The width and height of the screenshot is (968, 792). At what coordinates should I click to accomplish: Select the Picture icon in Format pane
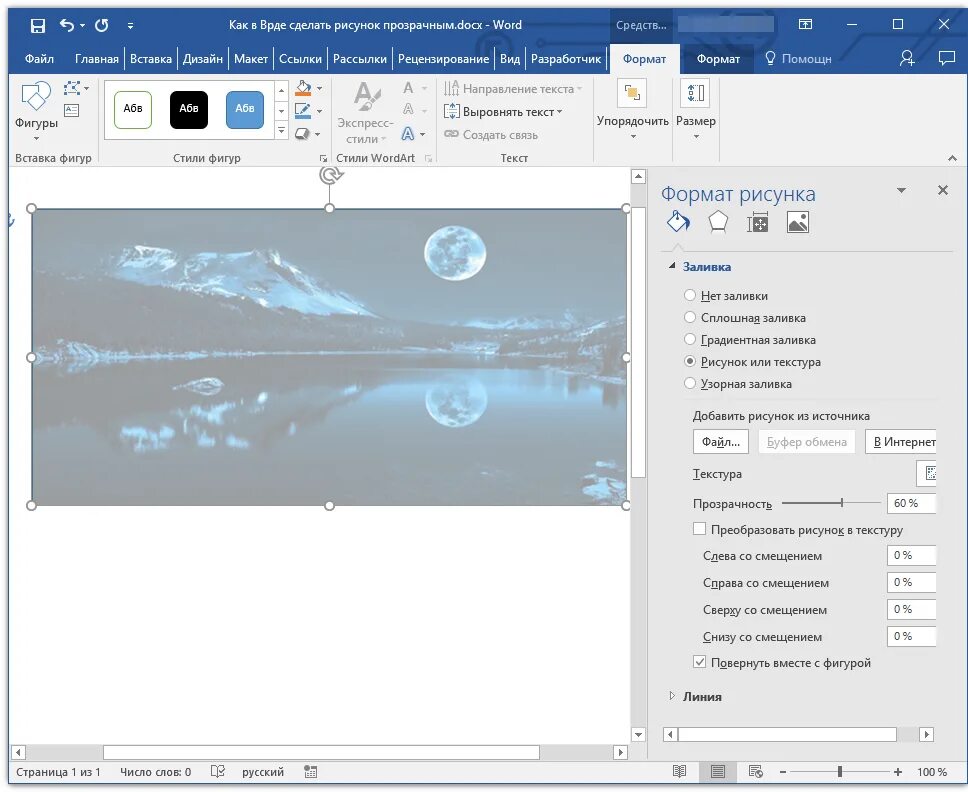tap(798, 222)
